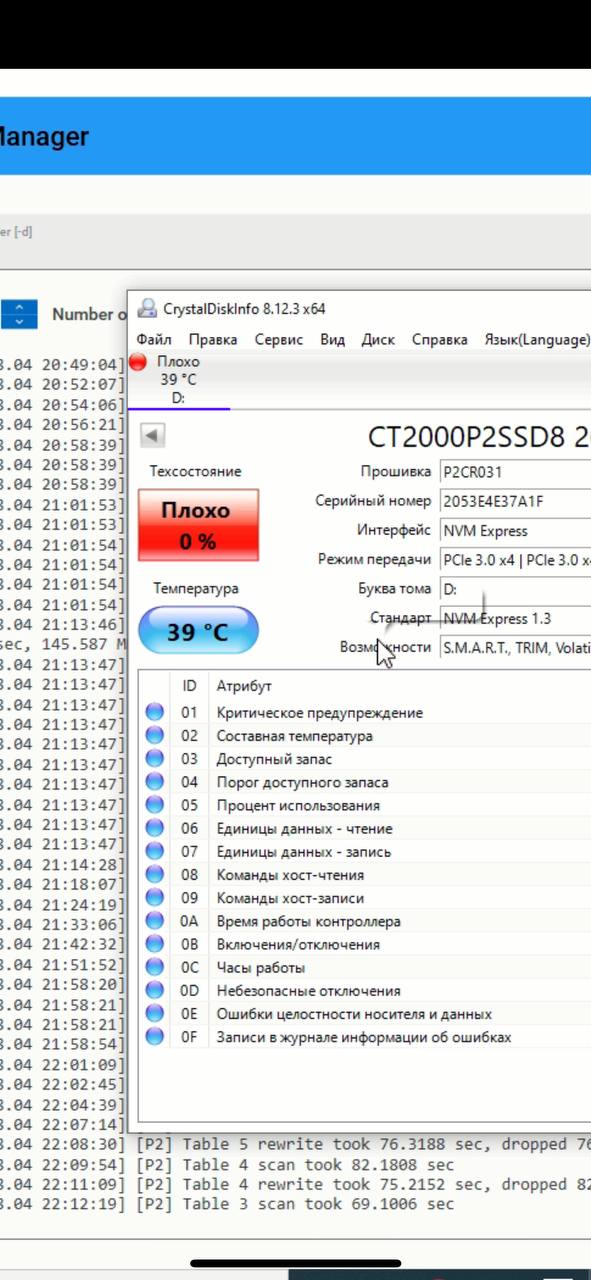
Task: Select row 0B Включения/отключения
Action: 365,944
